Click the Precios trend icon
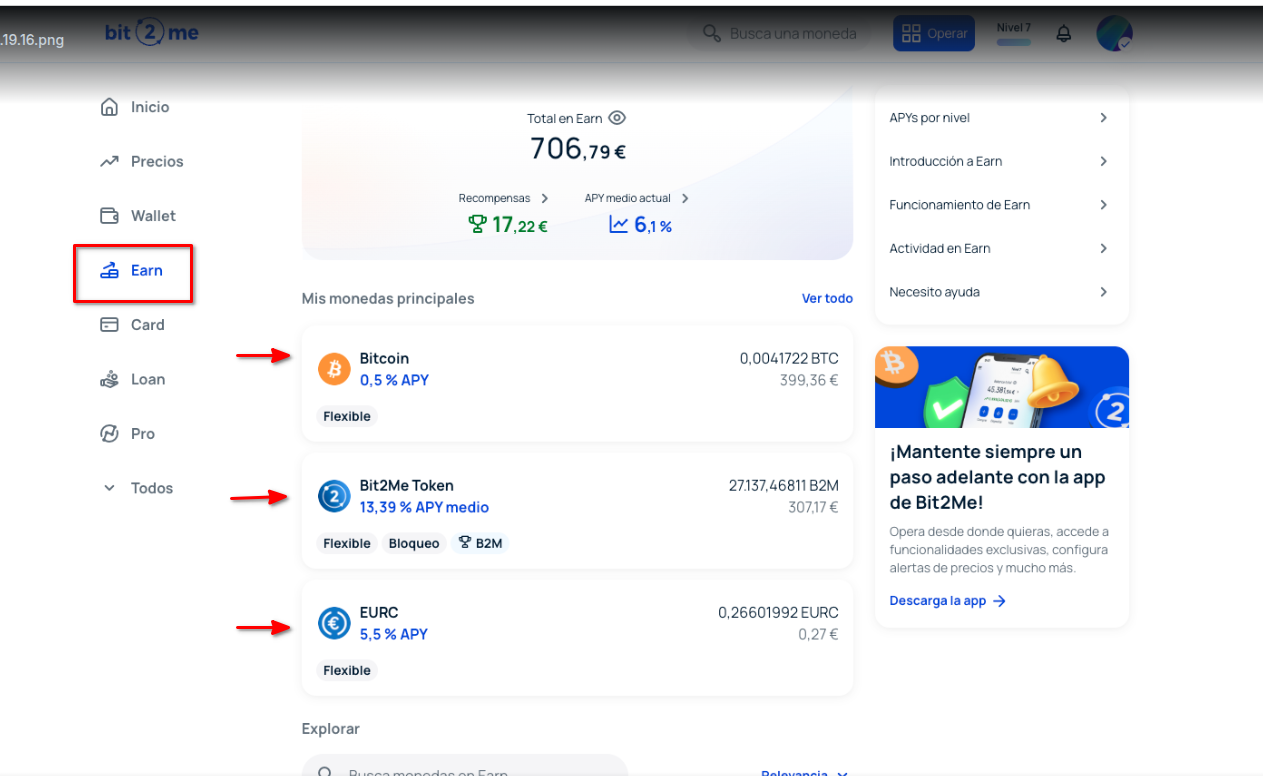The image size is (1263, 776). [x=109, y=161]
